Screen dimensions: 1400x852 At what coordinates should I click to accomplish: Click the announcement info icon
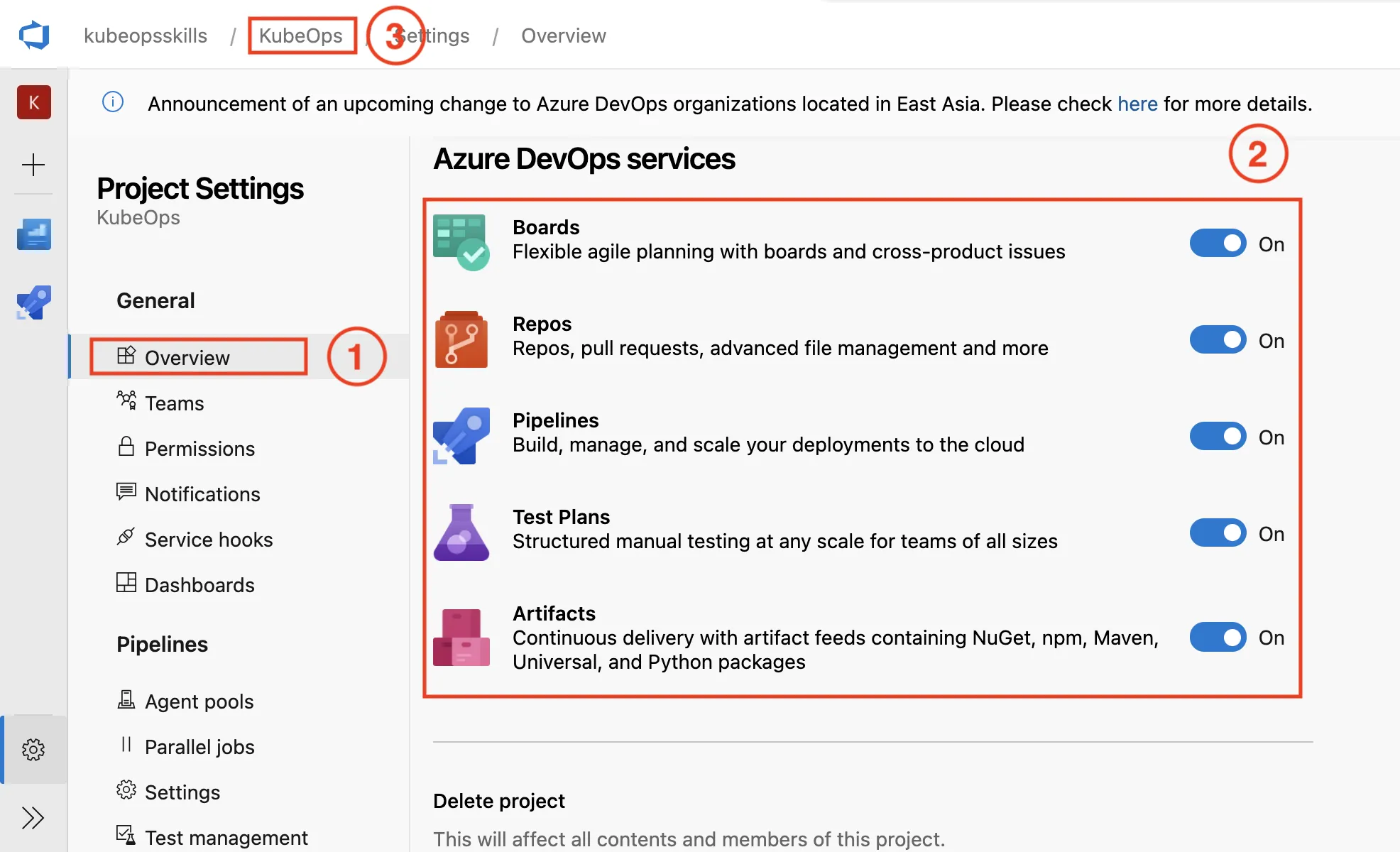coord(113,102)
